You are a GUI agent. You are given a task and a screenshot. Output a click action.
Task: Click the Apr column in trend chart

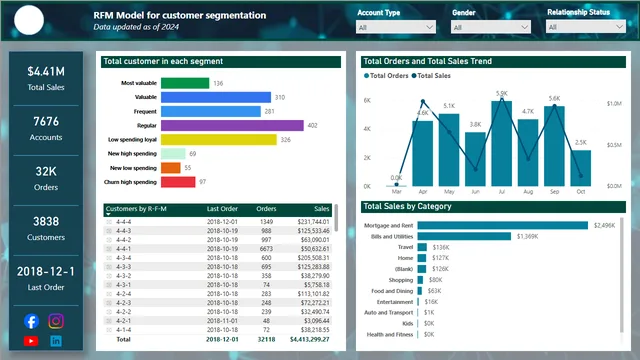pyautogui.click(x=422, y=153)
